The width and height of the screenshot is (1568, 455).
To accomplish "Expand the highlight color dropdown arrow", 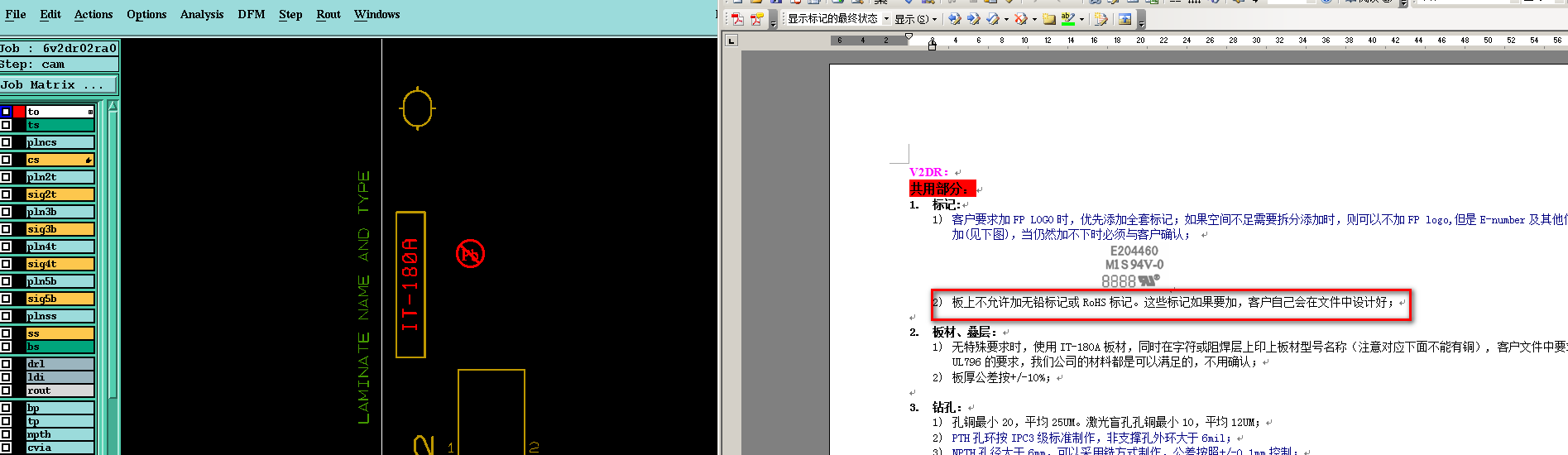I will (1081, 19).
